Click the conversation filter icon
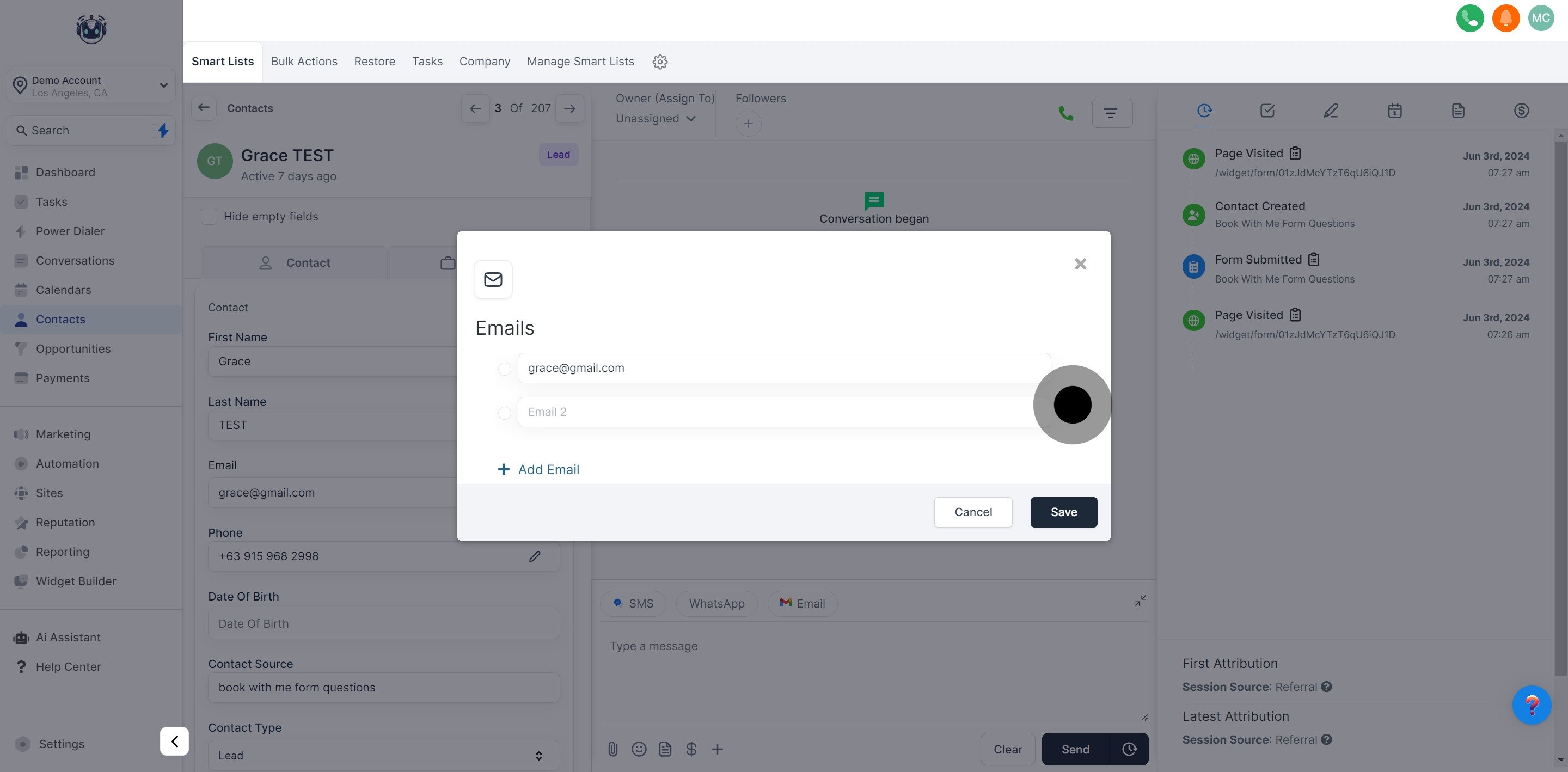The height and width of the screenshot is (772, 1568). click(1111, 113)
